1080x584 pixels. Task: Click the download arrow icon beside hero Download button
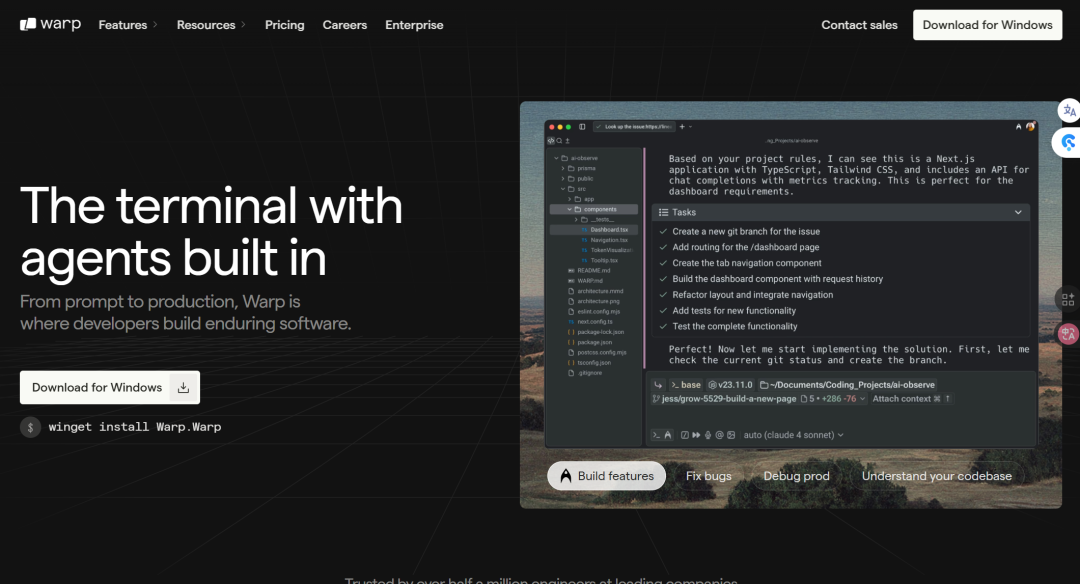tap(183, 388)
